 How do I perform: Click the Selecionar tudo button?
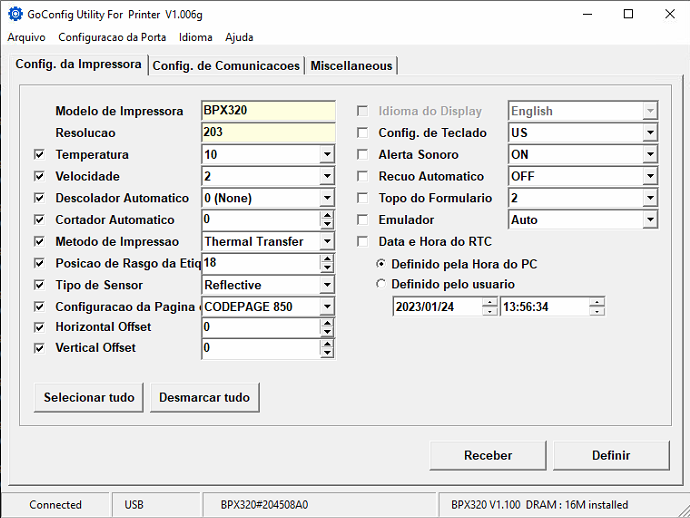click(89, 397)
